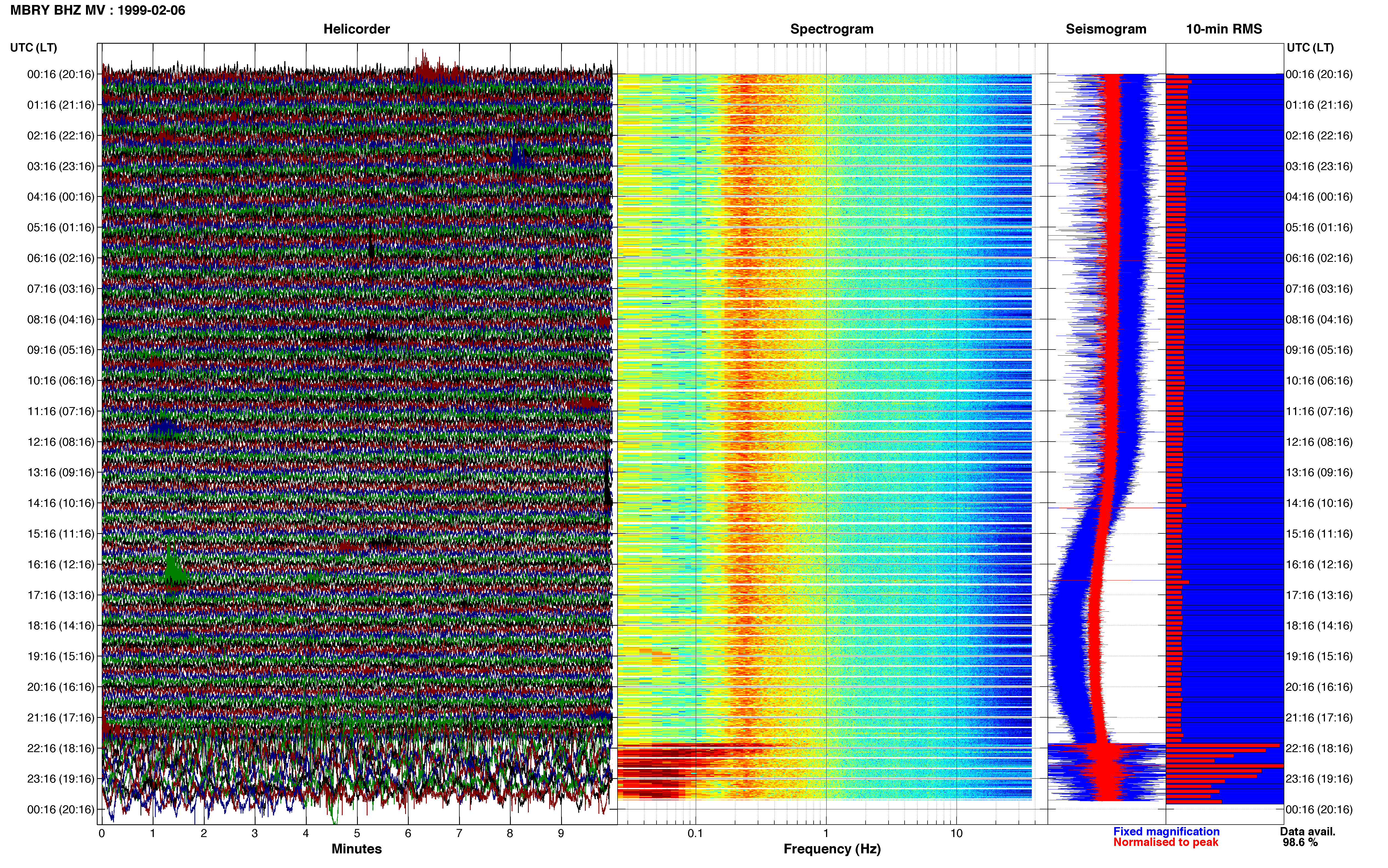Click left time label '17:16 (13:16)'

(61, 595)
